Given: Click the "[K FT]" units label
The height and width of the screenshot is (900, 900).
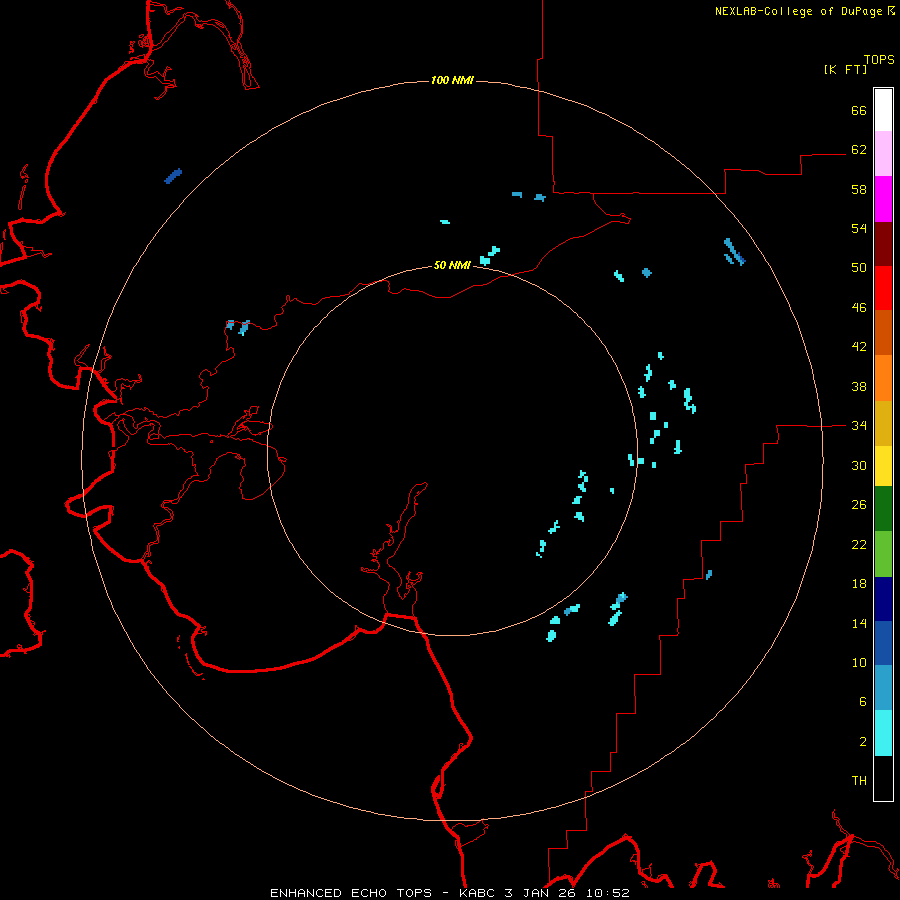Looking at the screenshot, I should [845, 69].
